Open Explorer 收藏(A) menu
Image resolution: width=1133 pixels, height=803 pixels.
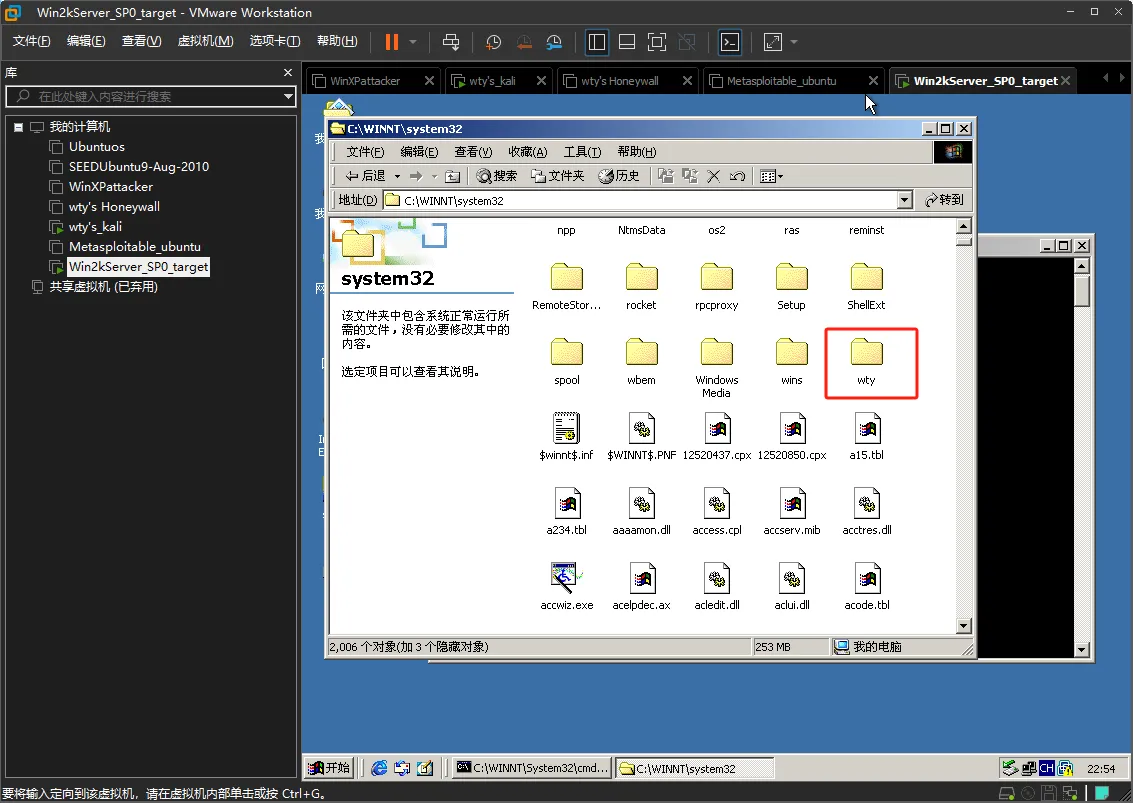click(x=527, y=152)
